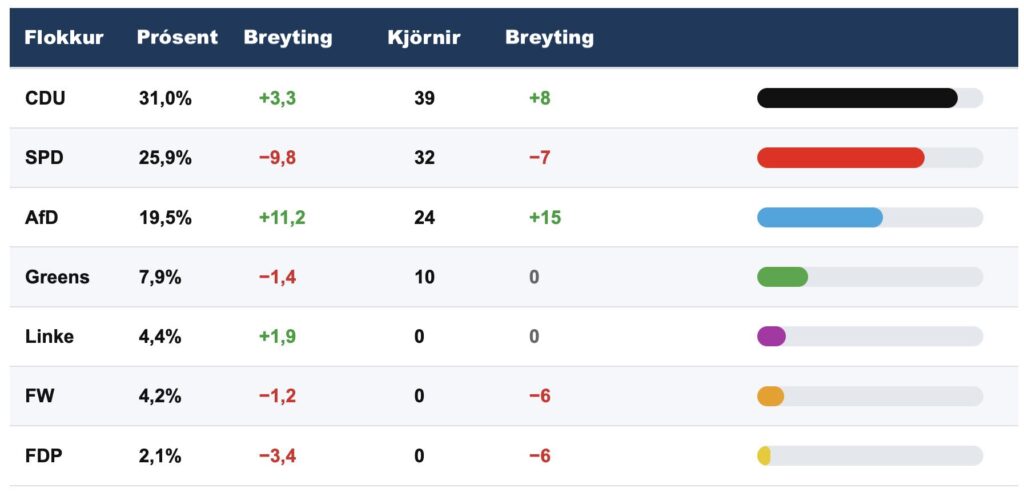Viewport: 1024px width, 500px height.
Task: Click the red SPD progress bar
Action: click(840, 158)
